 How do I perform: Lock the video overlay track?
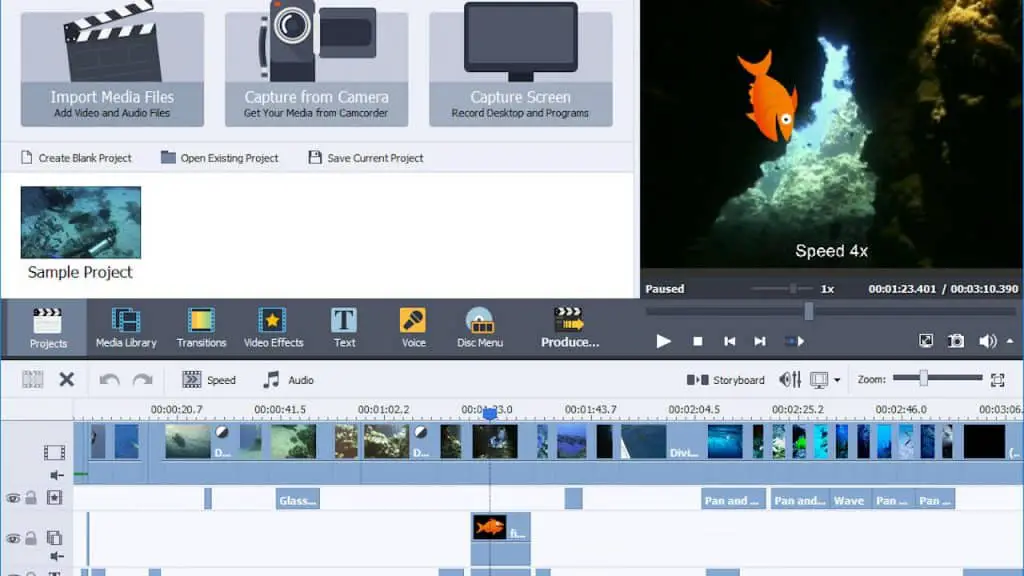(x=31, y=538)
